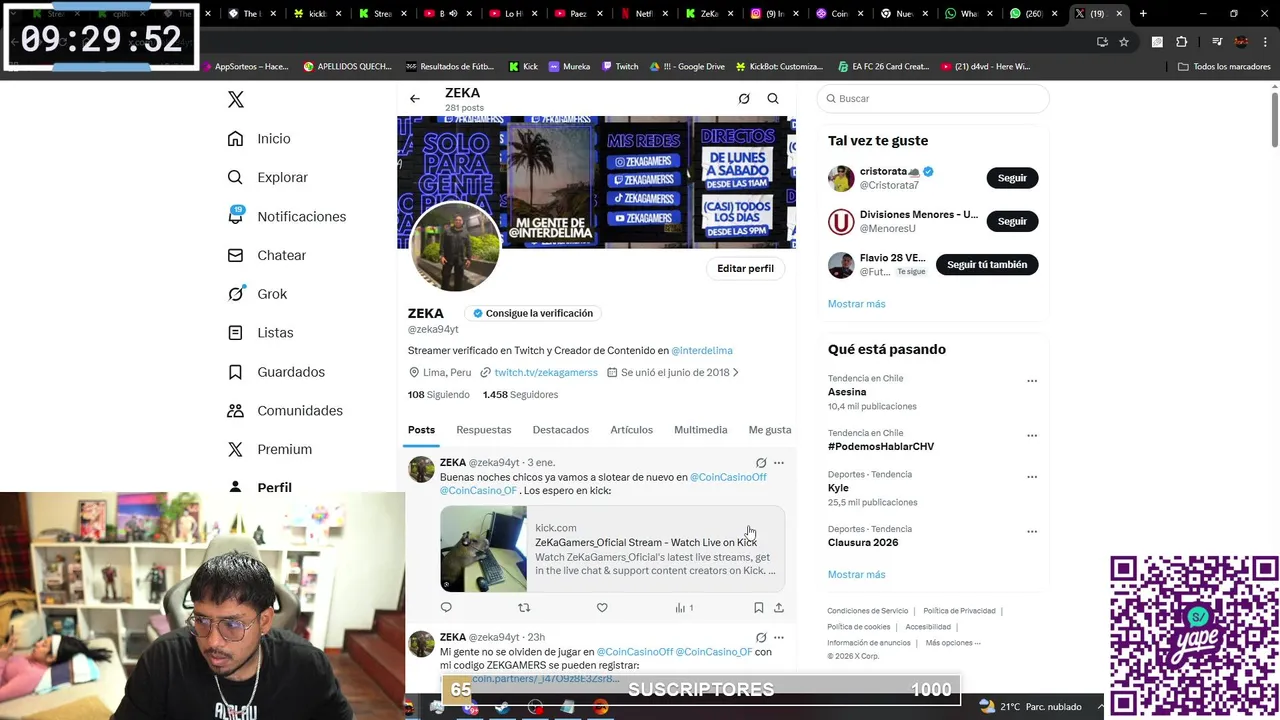1280x720 pixels.
Task: Click Mostrar más under Qué está pasando
Action: click(x=856, y=575)
